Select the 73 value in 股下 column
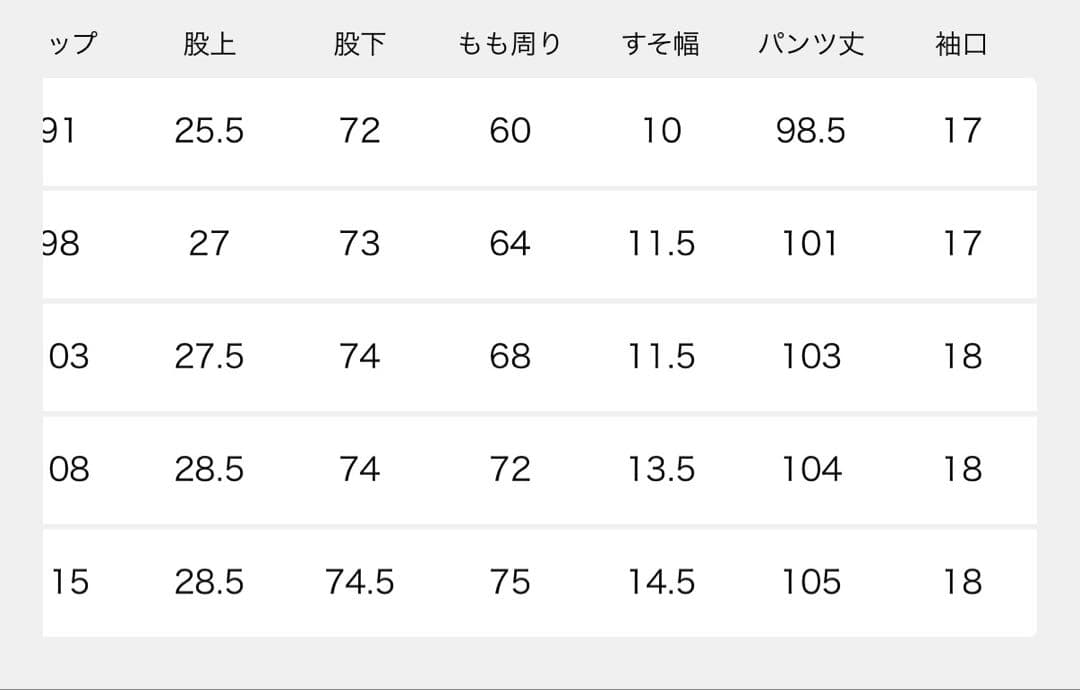This screenshot has width=1080, height=690. tap(359, 244)
